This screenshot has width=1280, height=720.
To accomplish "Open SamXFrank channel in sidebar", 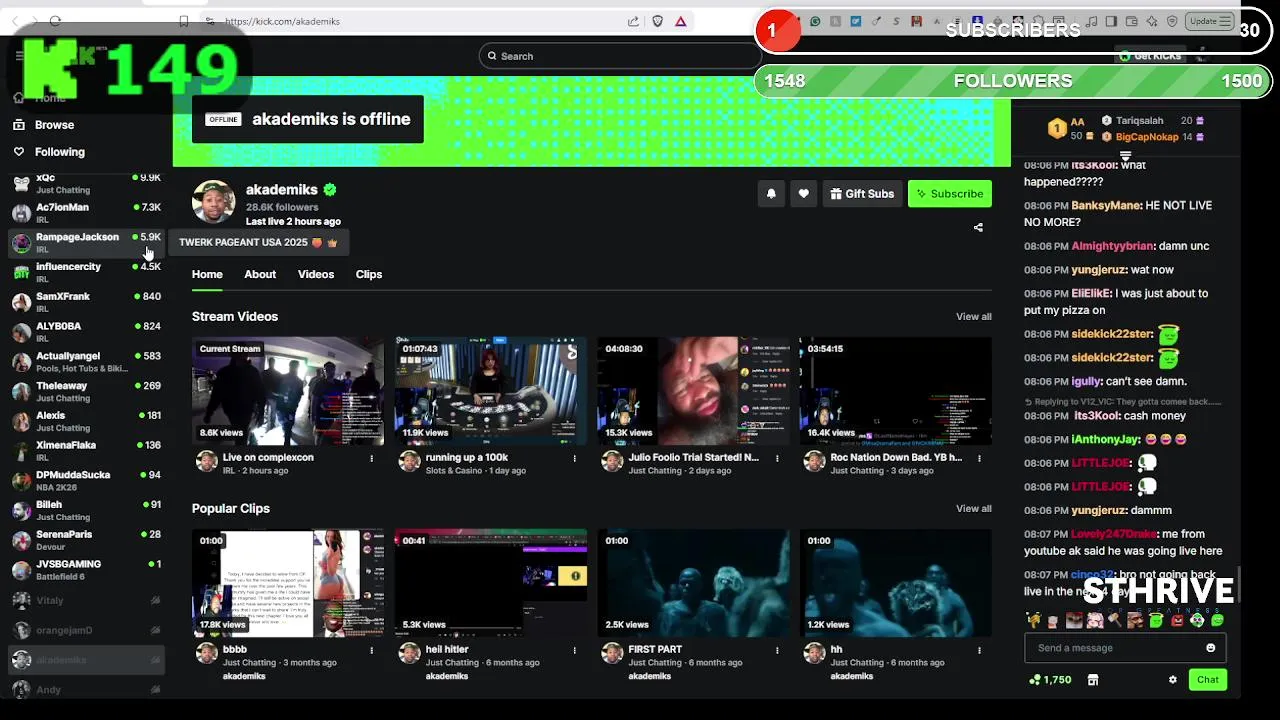I will click(x=86, y=302).
